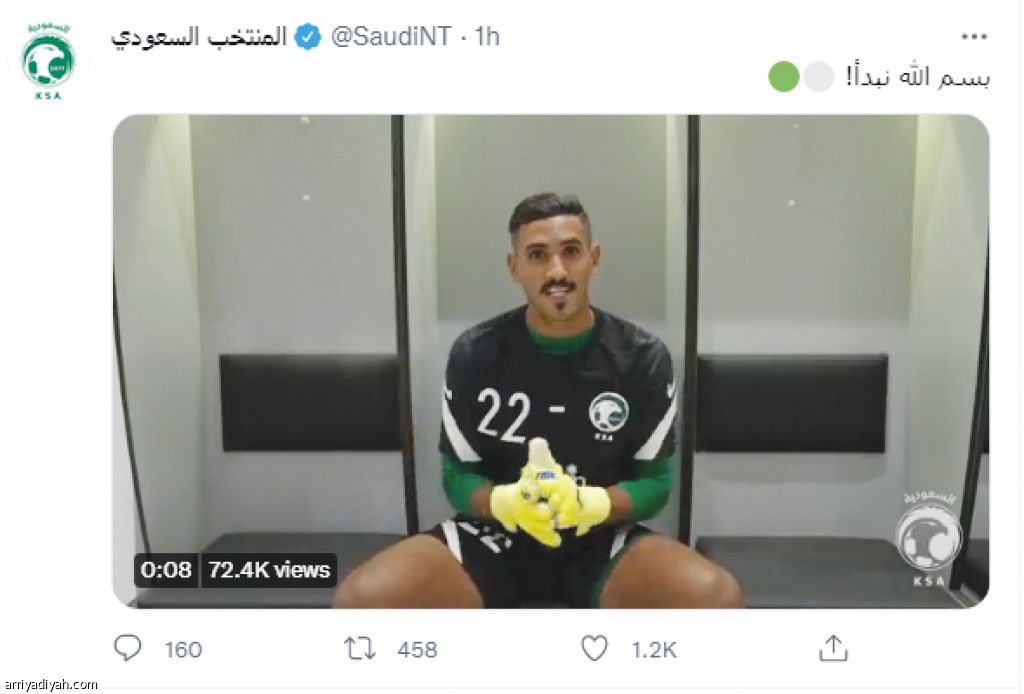Image resolution: width=1024 pixels, height=694 pixels.
Task: Click the blue verified badge
Action: 308,37
